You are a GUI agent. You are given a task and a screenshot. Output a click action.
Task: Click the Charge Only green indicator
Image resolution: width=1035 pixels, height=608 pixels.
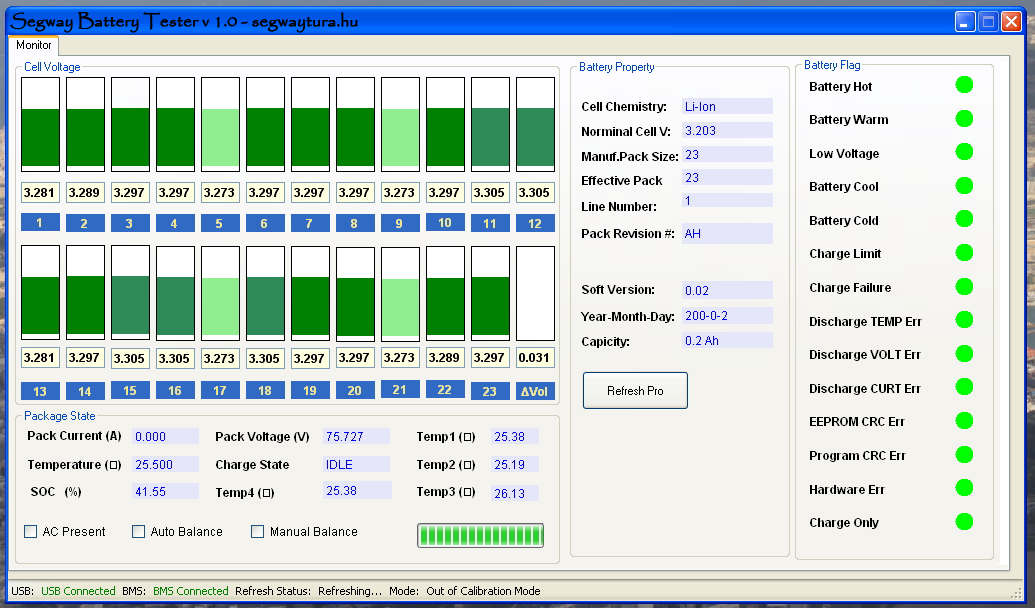[964, 521]
